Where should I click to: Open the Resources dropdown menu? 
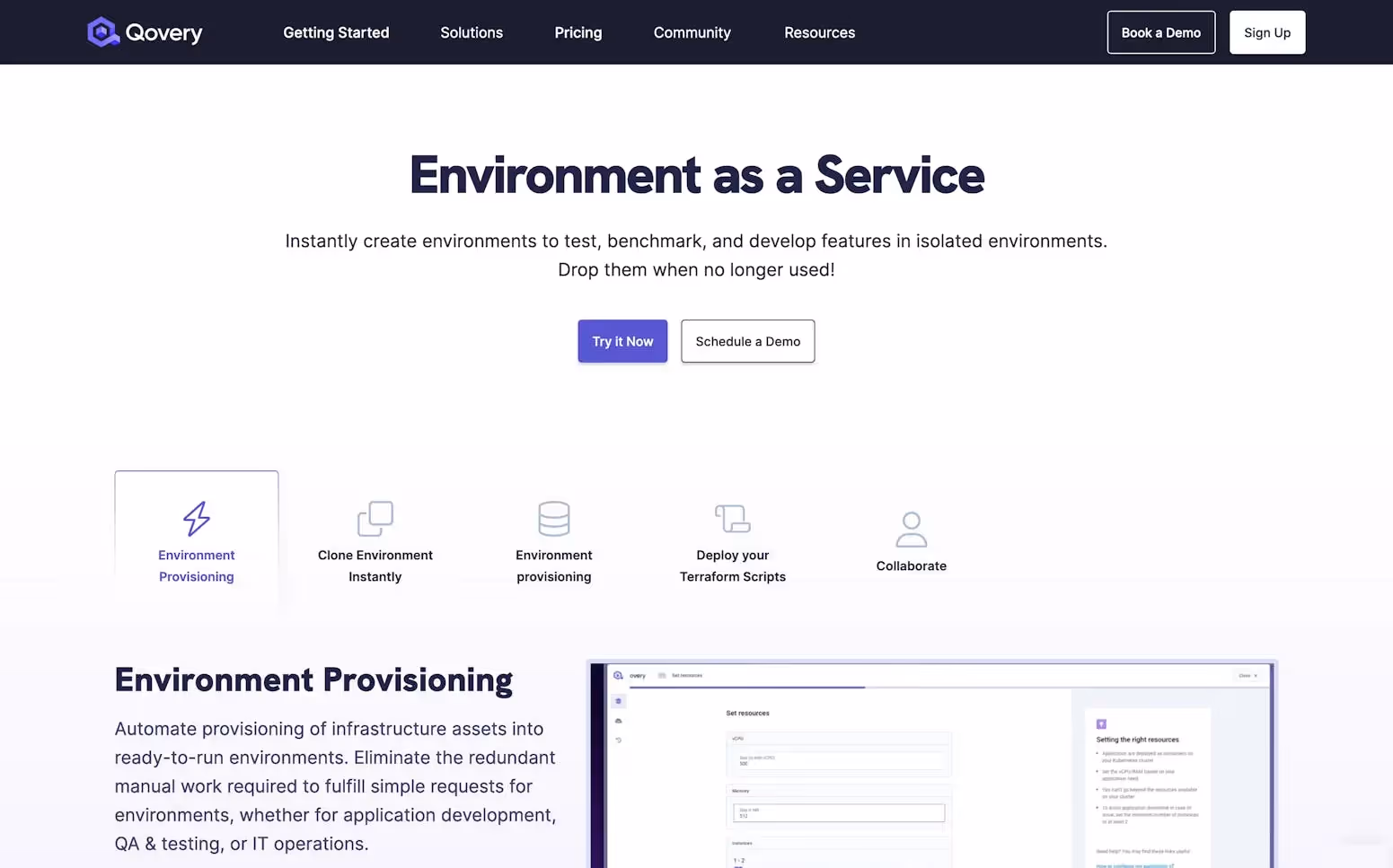819,32
